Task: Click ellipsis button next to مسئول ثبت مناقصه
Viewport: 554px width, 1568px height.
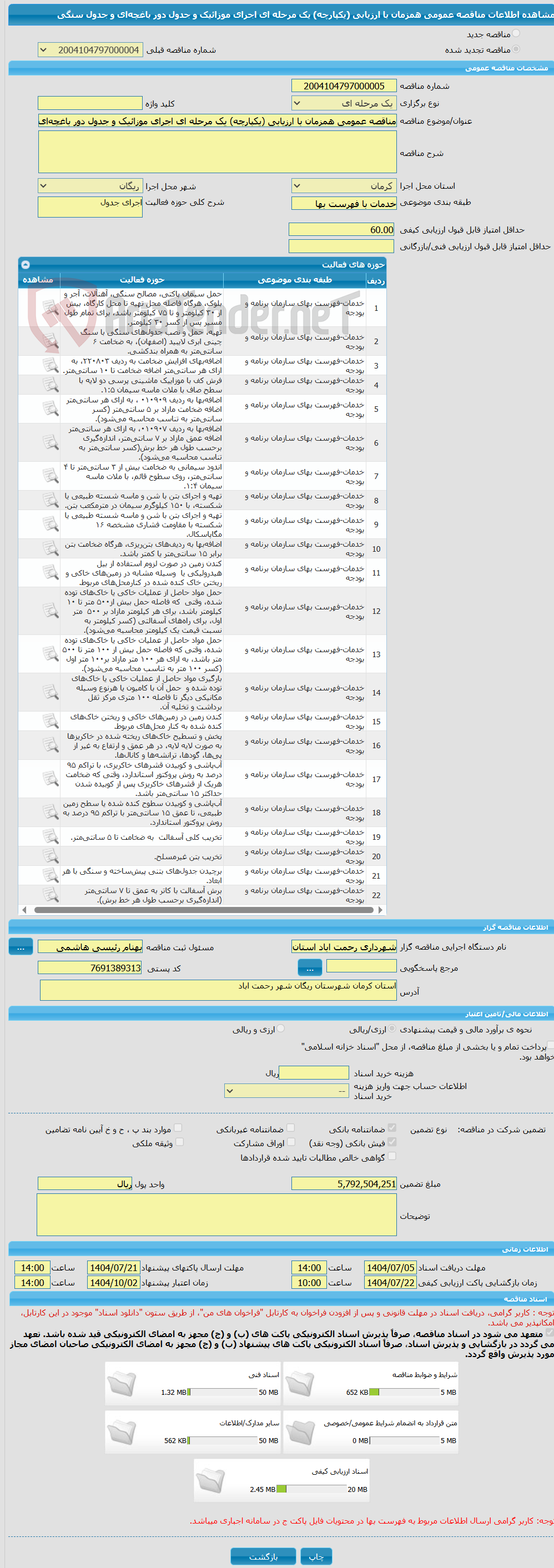Action: (x=21, y=946)
